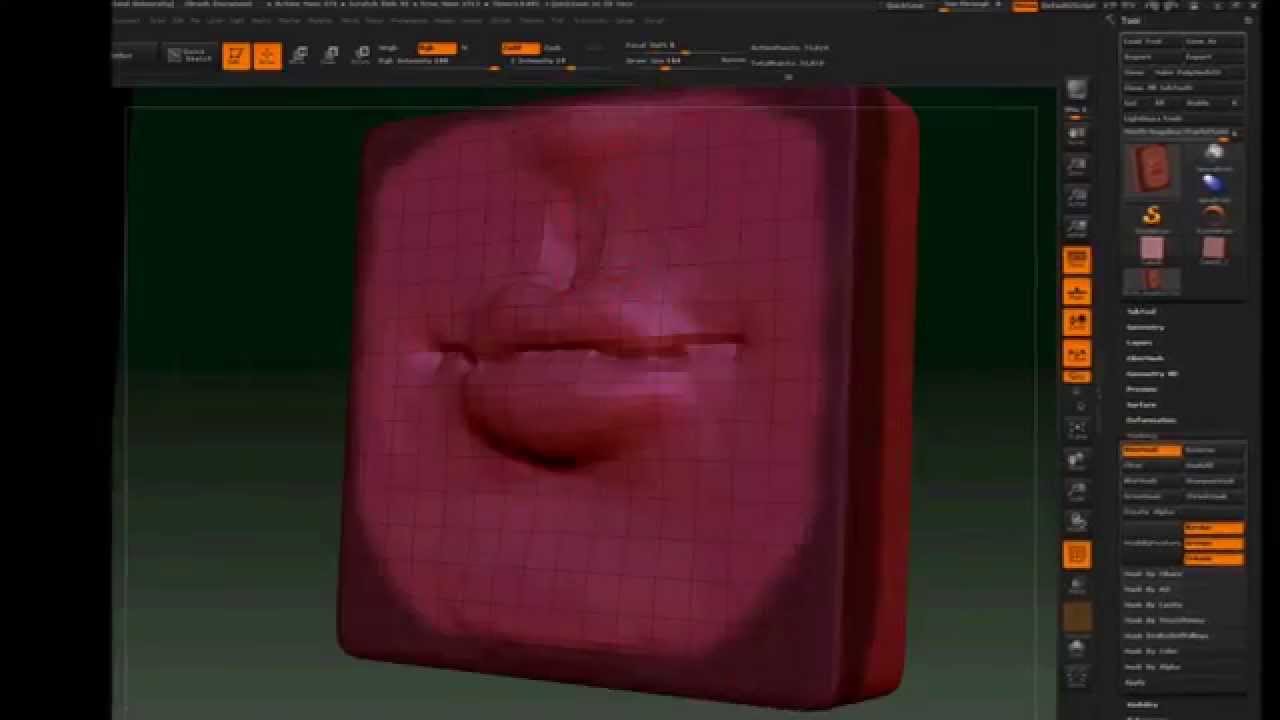Image resolution: width=1280 pixels, height=720 pixels.
Task: Toggle Border option beside MaskByFeature
Action: (x=1213, y=527)
